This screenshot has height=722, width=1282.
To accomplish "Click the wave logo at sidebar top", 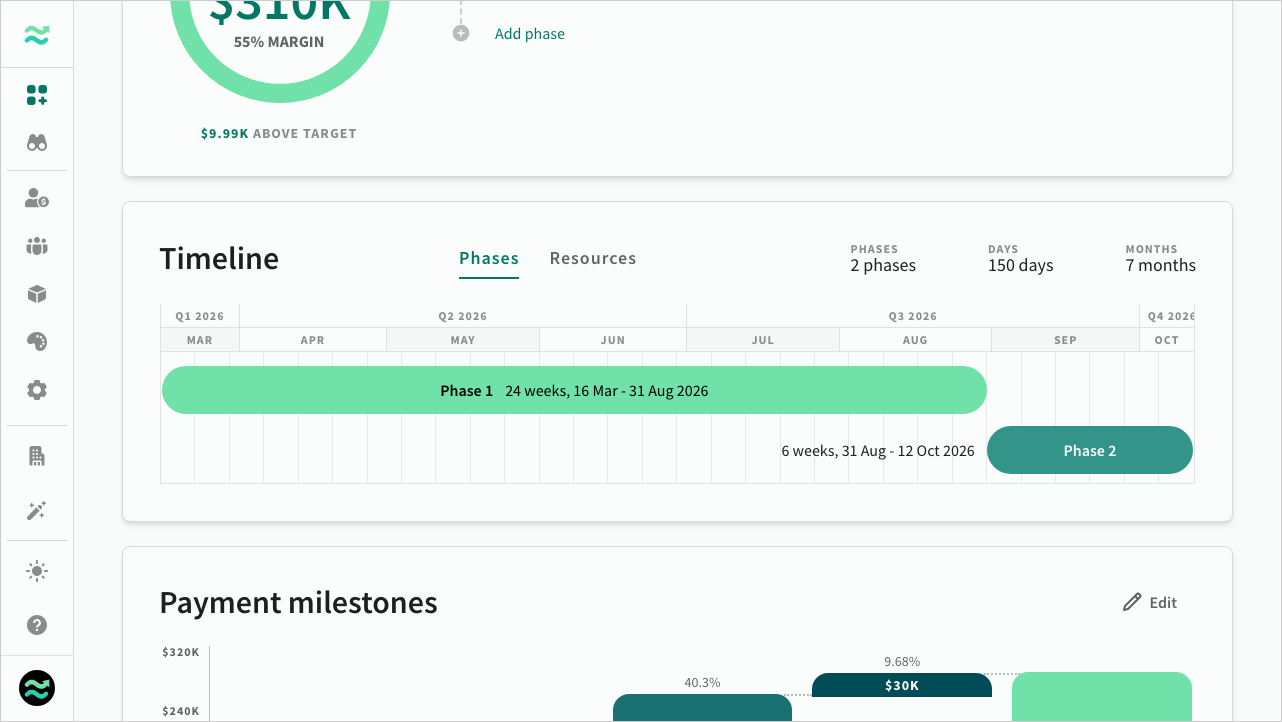I will click(37, 35).
